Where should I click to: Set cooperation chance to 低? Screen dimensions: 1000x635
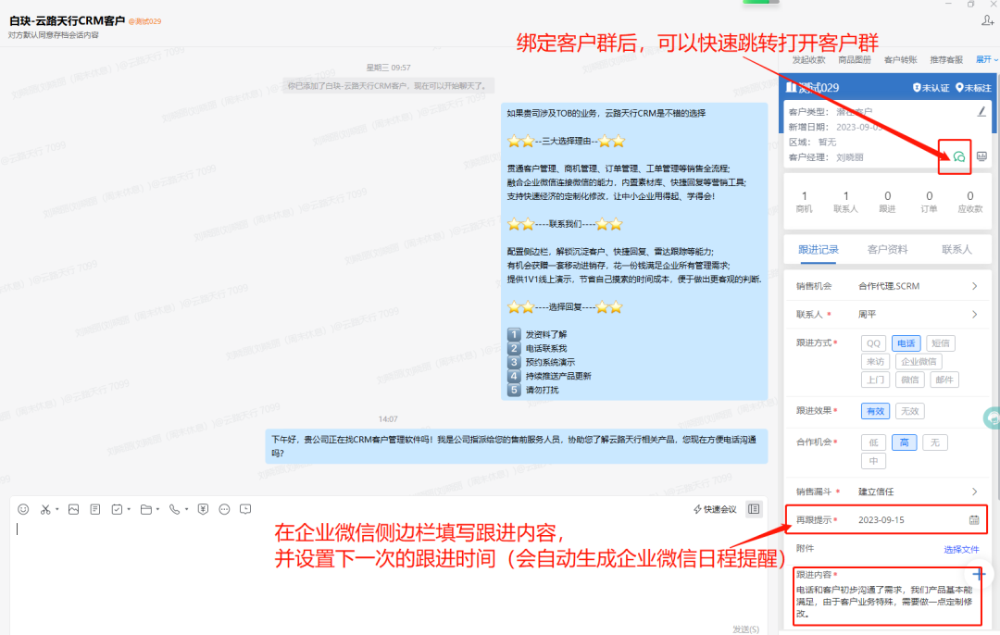pos(873,442)
